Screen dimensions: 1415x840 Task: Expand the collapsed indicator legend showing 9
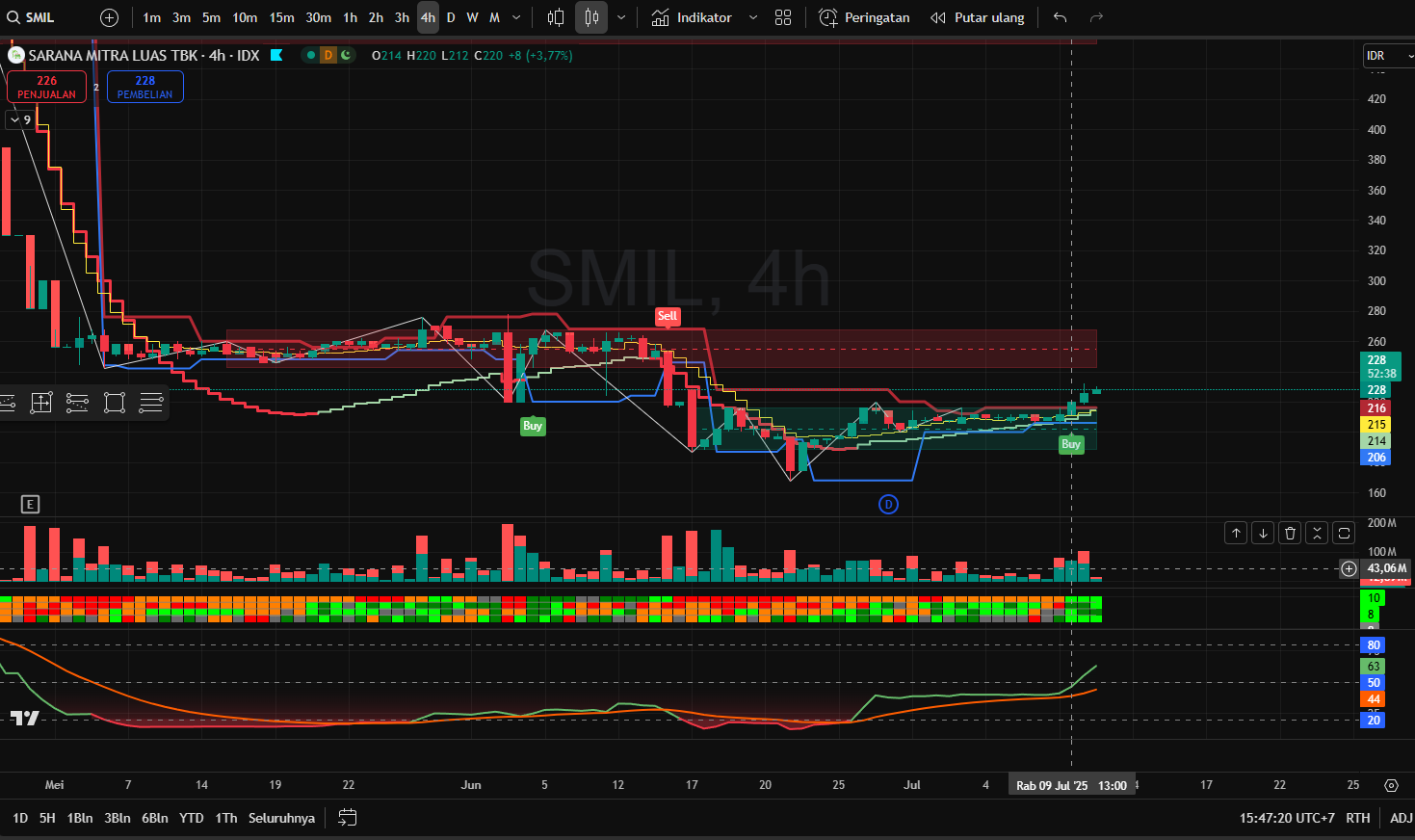point(20,119)
